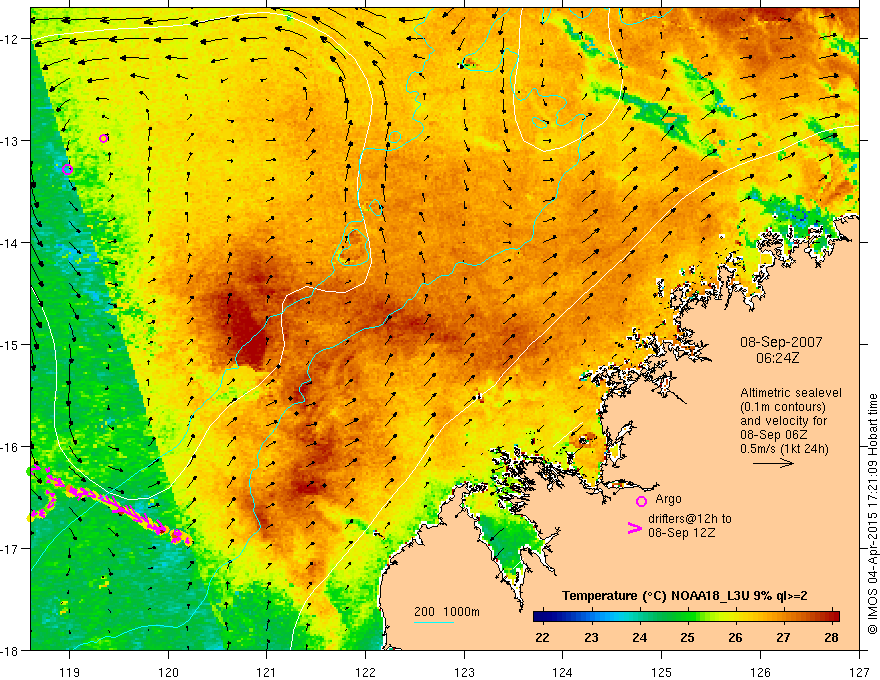Click the 123 longitude axis tick label

point(464,672)
